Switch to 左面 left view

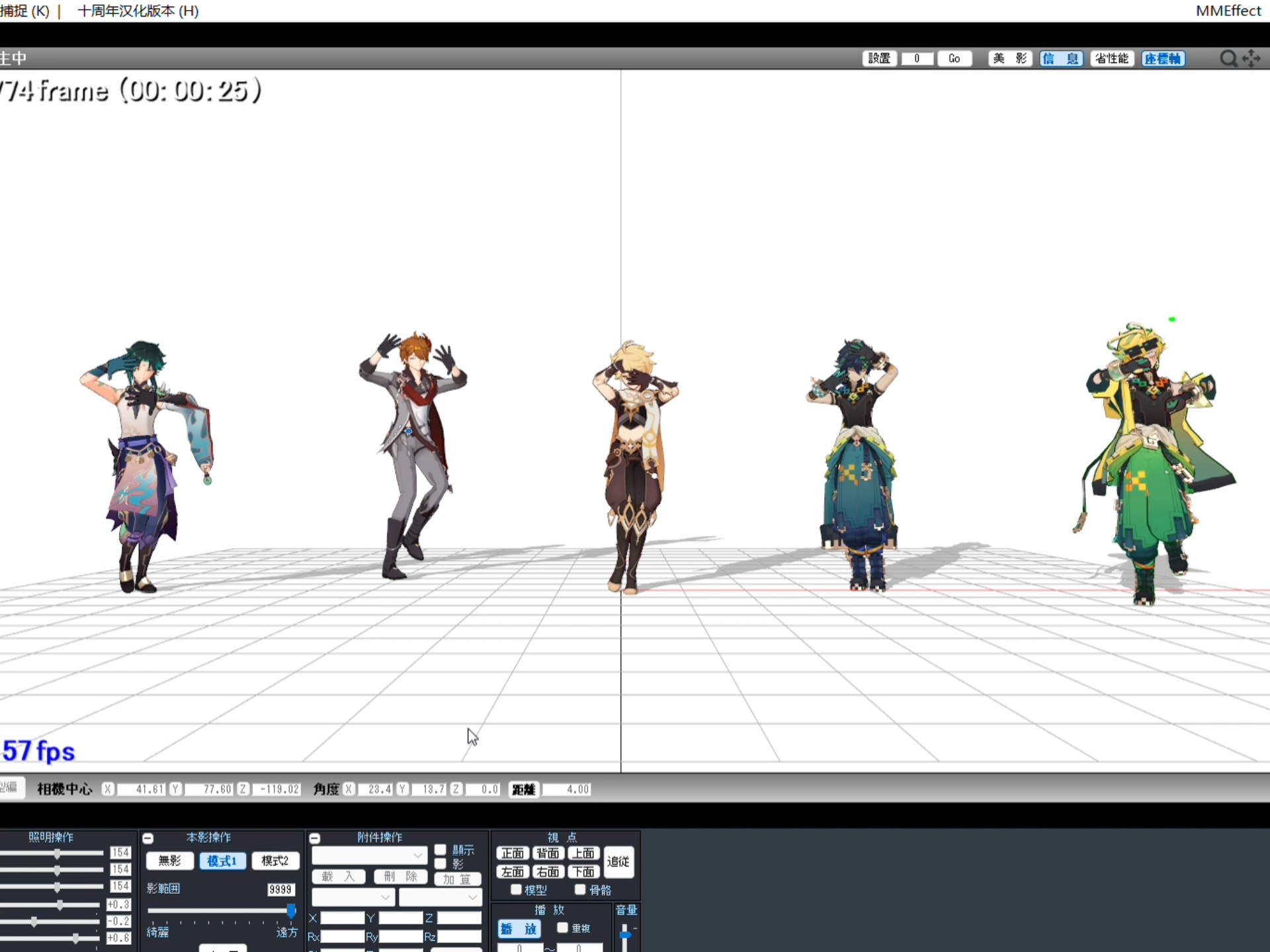coord(513,872)
